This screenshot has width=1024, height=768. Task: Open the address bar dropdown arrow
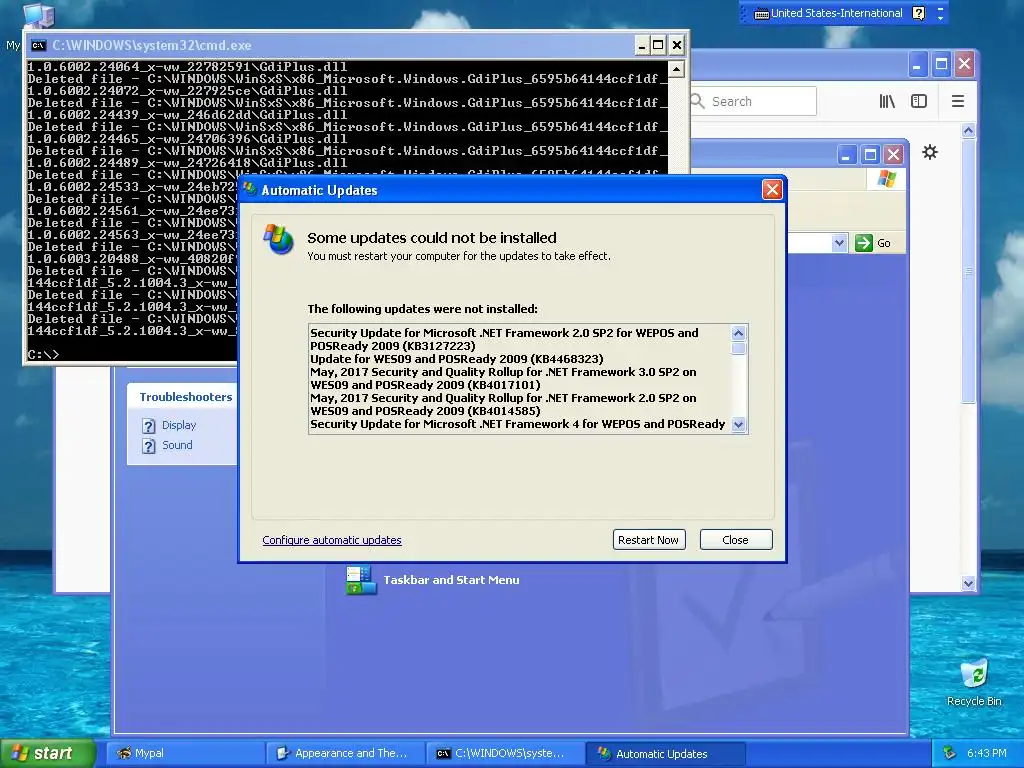pos(839,243)
